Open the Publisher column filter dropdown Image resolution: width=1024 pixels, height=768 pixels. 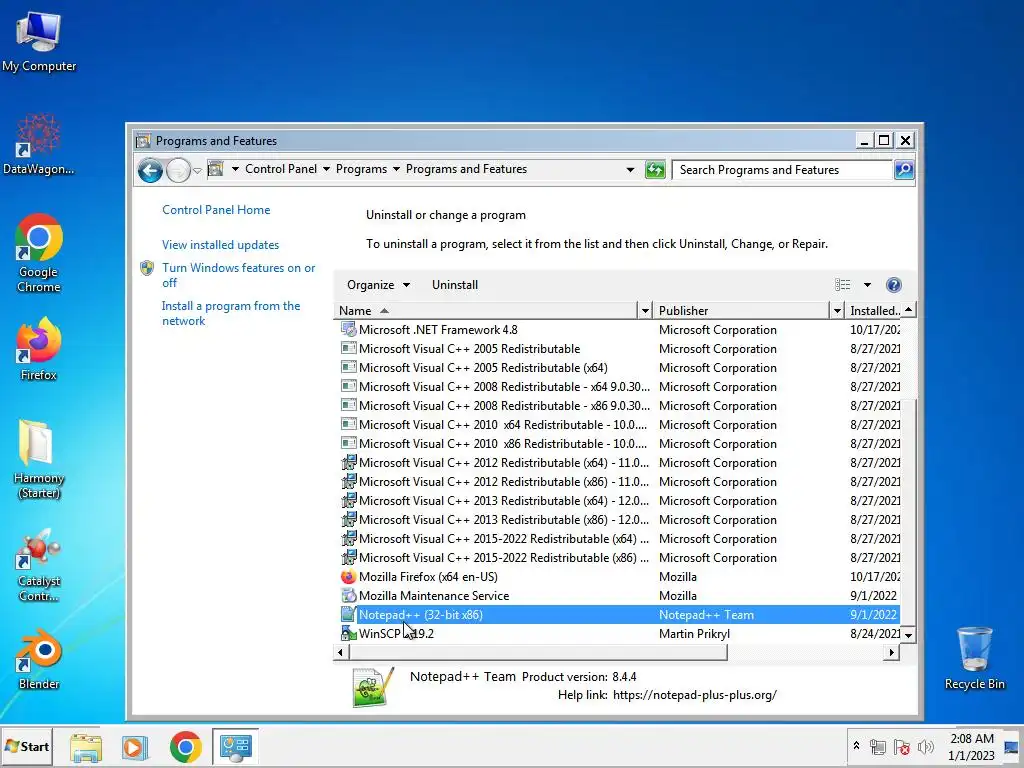click(x=837, y=311)
